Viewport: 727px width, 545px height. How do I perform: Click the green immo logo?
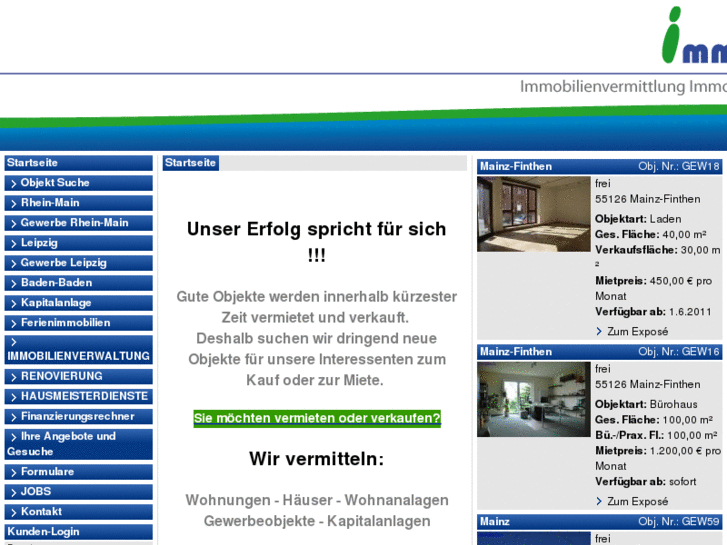click(x=694, y=35)
